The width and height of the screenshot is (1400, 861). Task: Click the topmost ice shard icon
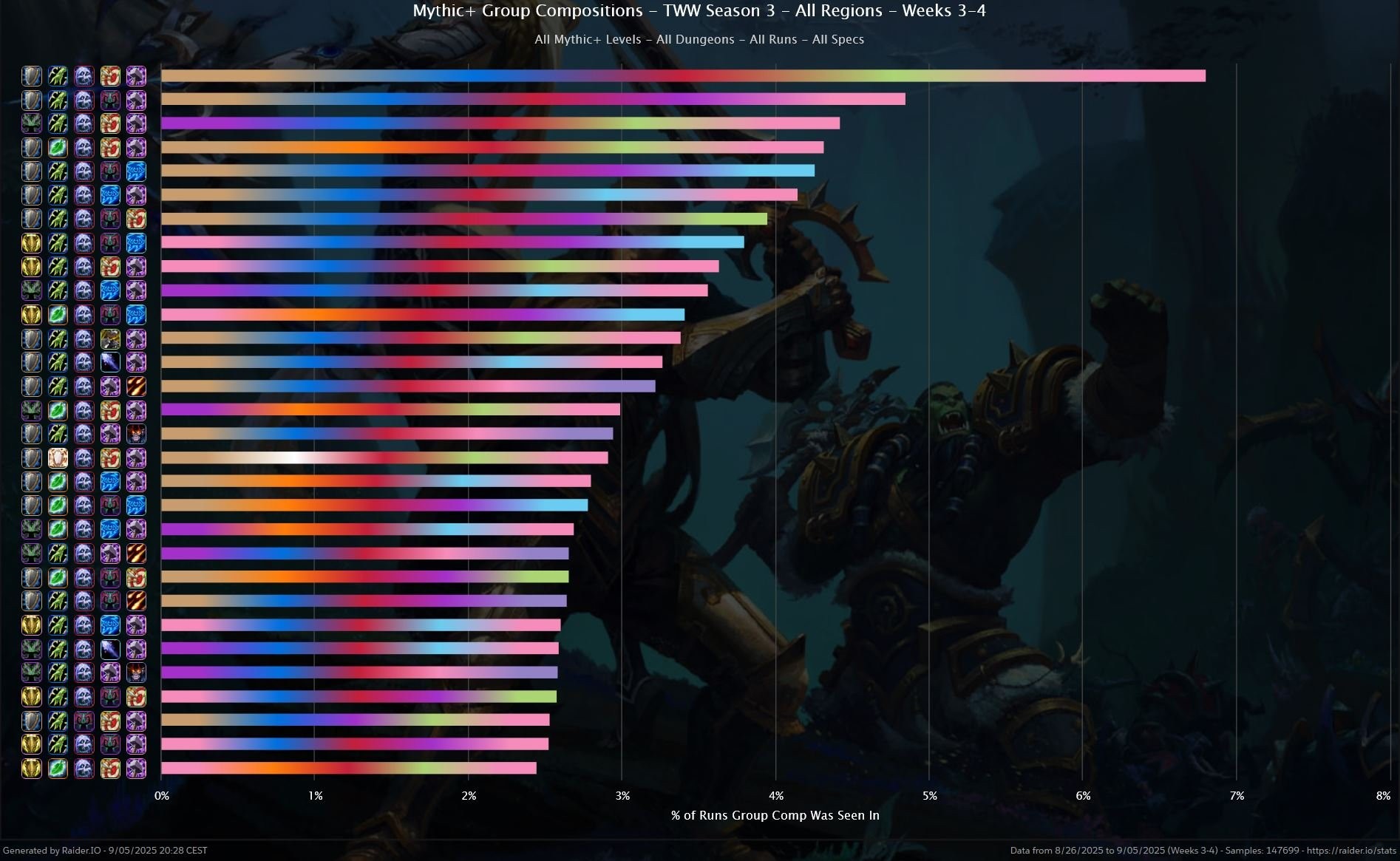(110, 362)
